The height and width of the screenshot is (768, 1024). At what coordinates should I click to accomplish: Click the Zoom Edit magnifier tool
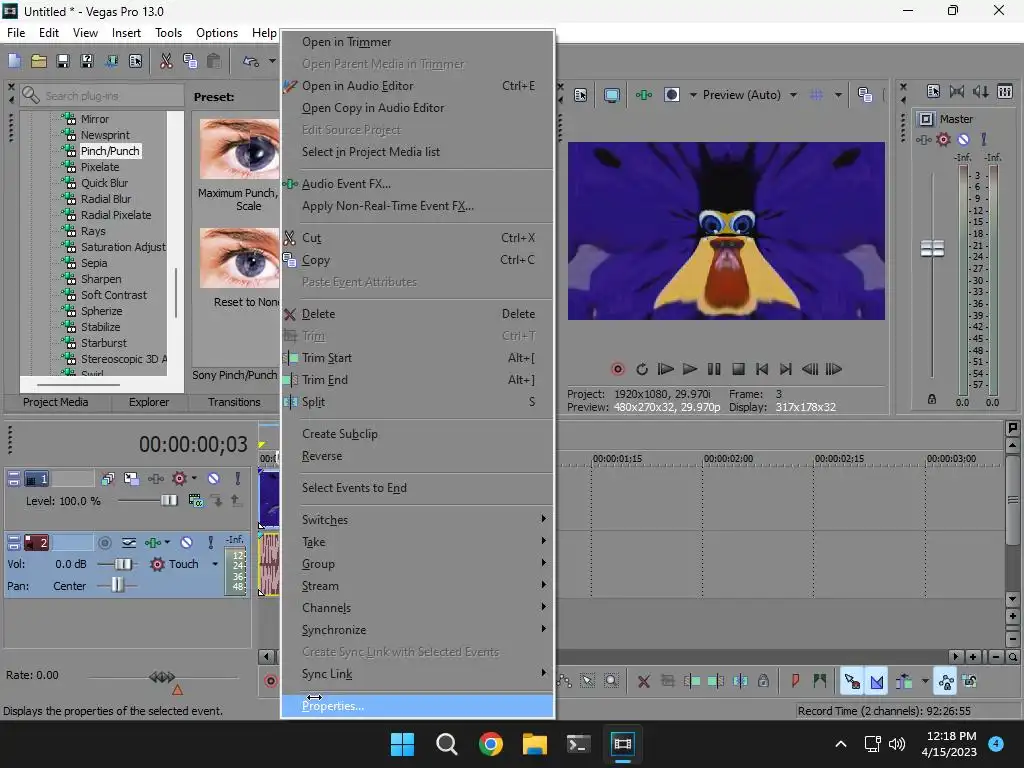point(611,682)
